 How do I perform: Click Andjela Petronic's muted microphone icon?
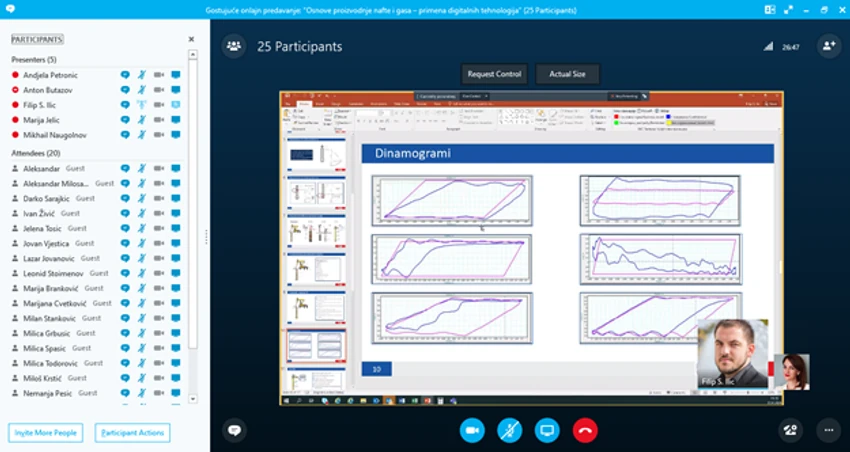141,75
